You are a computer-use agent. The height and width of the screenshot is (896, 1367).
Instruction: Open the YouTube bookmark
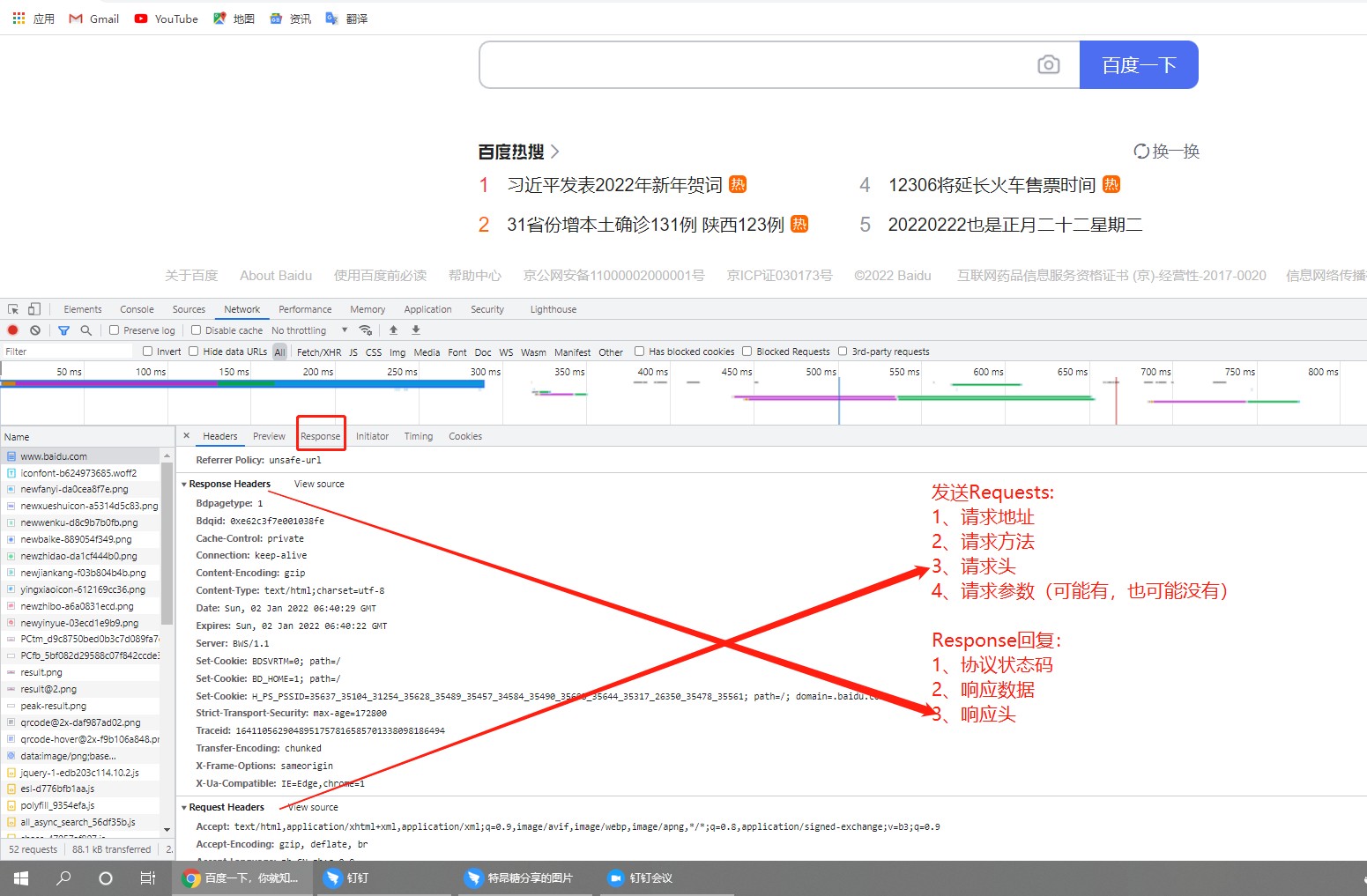(x=166, y=19)
